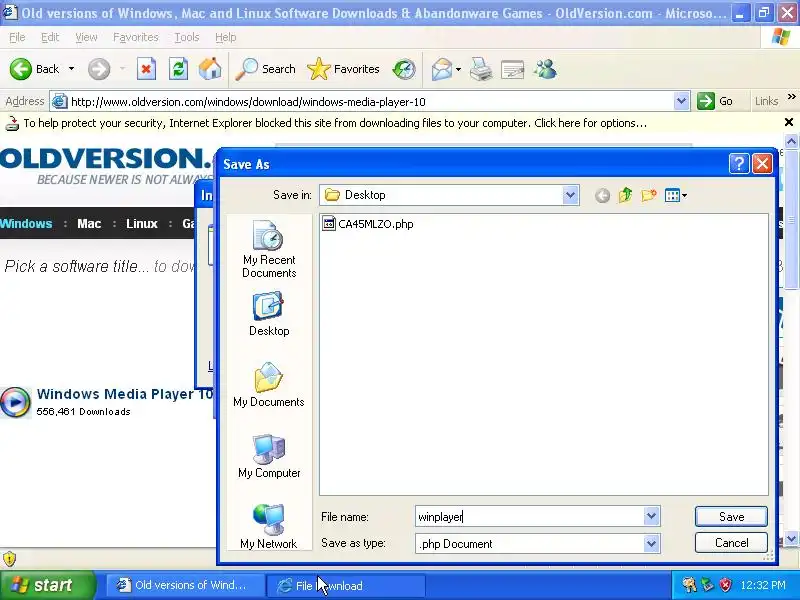Go up one level folder icon
The width and height of the screenshot is (800, 600).
coord(626,195)
